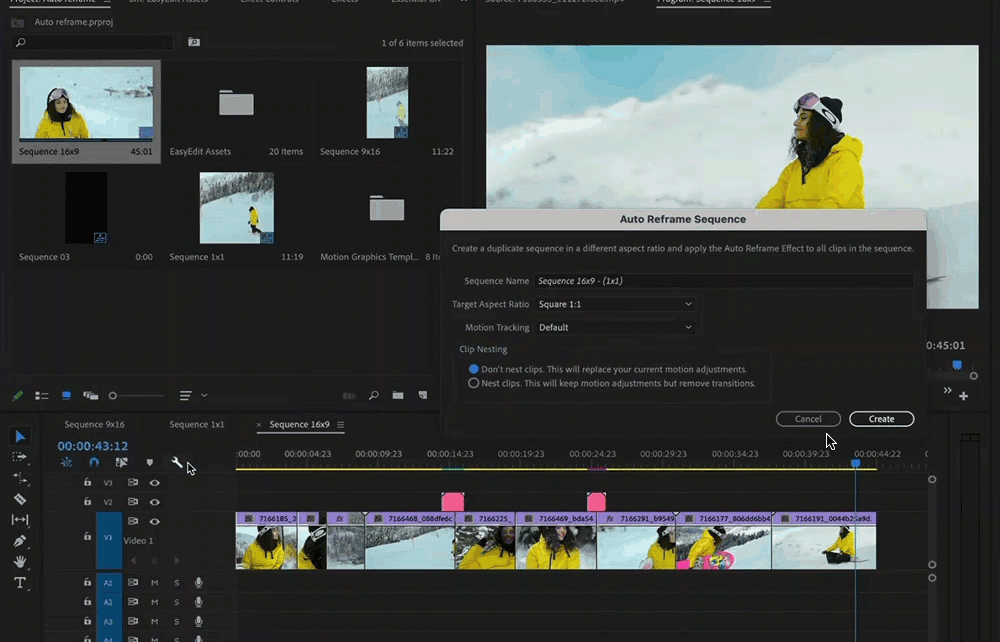The width and height of the screenshot is (1000, 642).
Task: Click the Project panel search field
Action: tap(93, 42)
